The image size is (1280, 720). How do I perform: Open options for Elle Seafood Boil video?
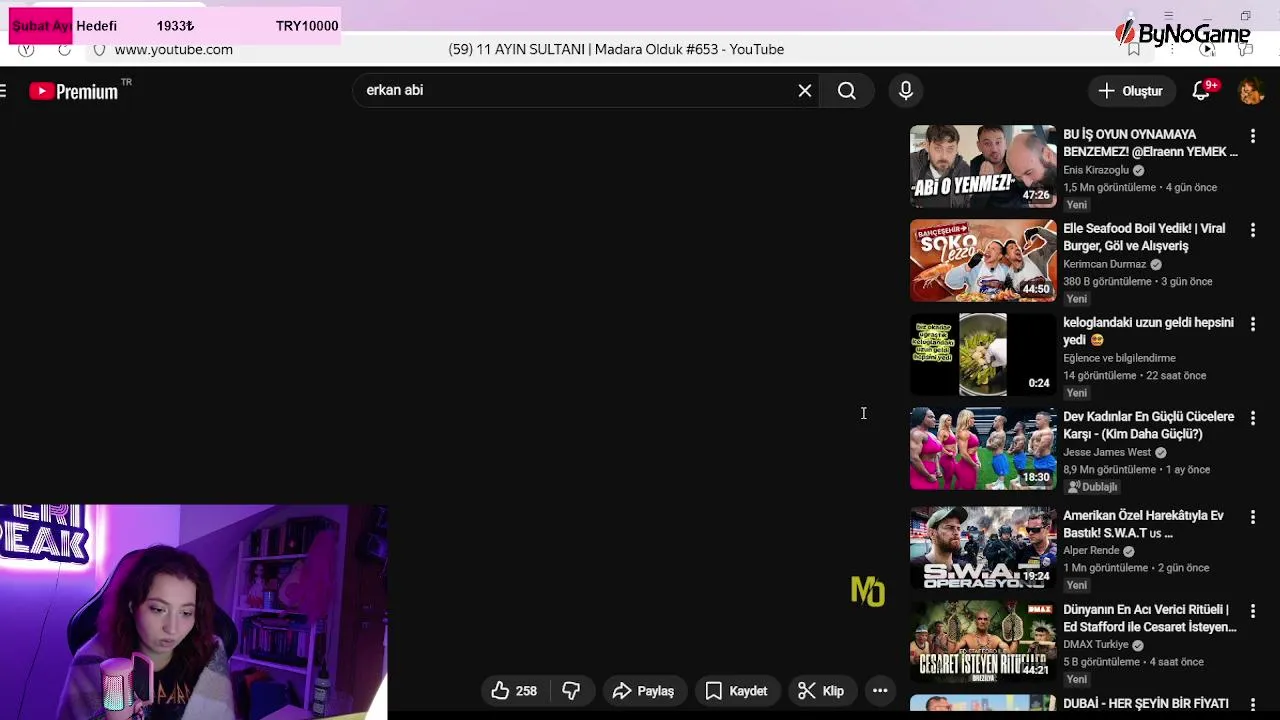[1253, 230]
